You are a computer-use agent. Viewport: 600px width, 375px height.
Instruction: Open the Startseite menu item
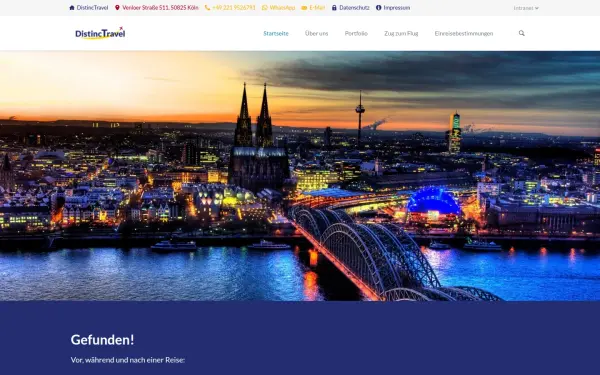[x=276, y=34]
